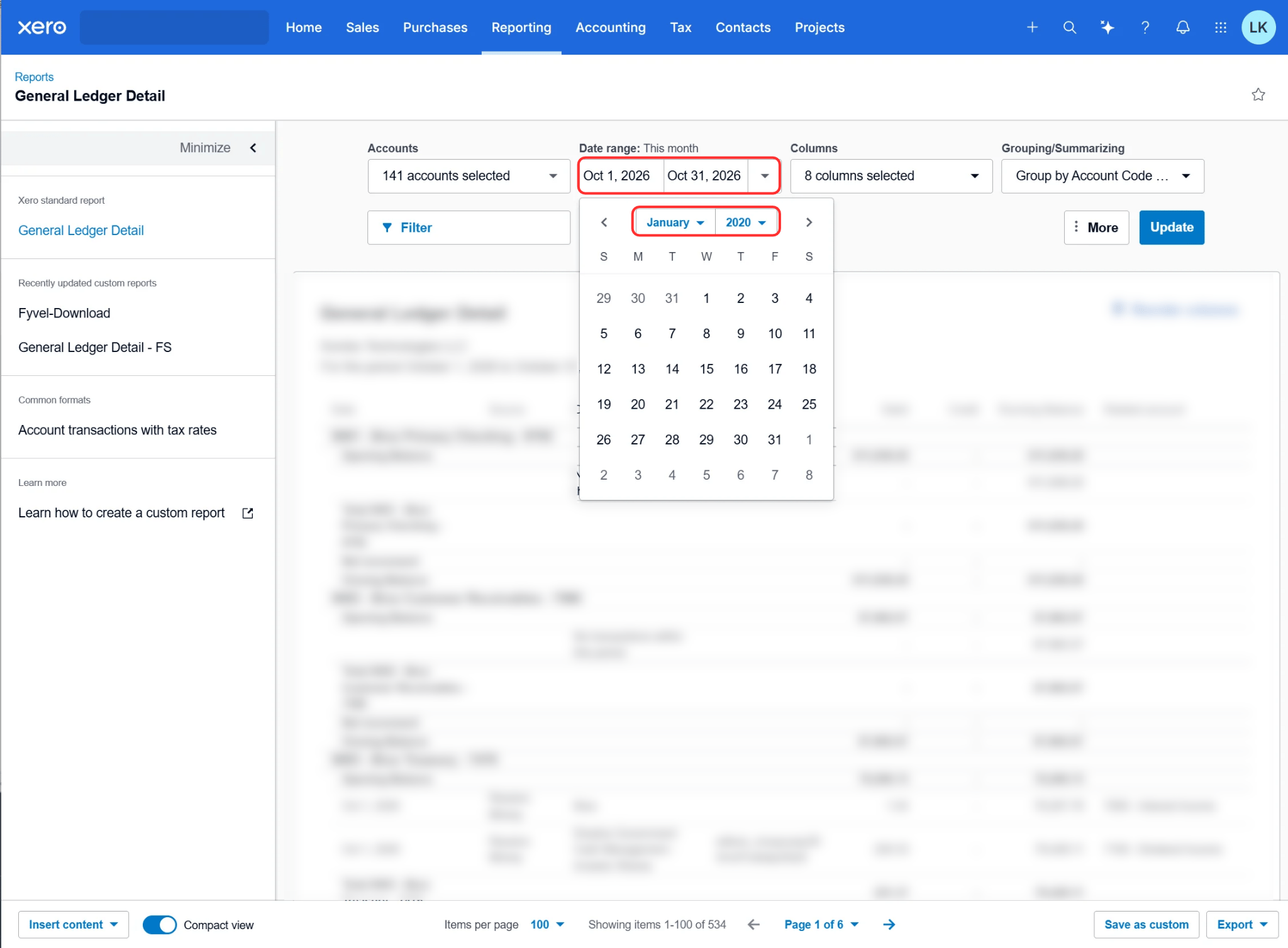The width and height of the screenshot is (1288, 948).
Task: Open the Projects menu
Action: pos(819,27)
